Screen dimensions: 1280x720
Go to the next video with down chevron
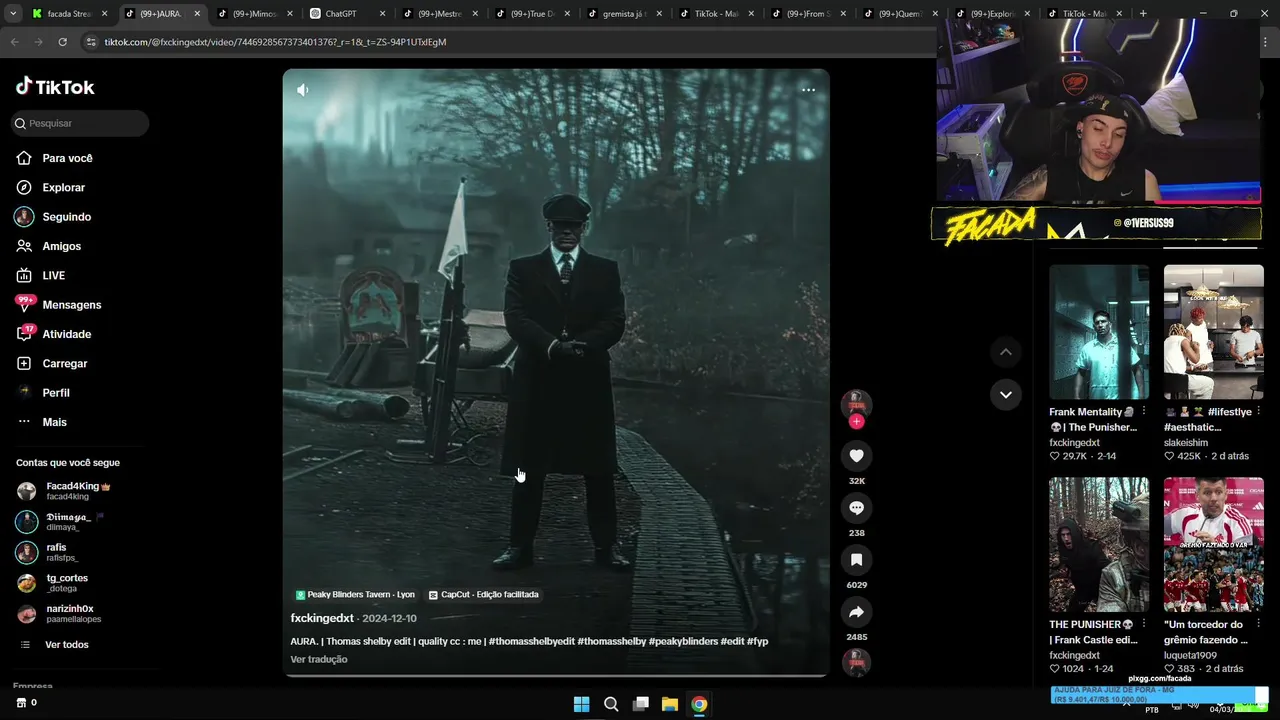click(x=1006, y=394)
